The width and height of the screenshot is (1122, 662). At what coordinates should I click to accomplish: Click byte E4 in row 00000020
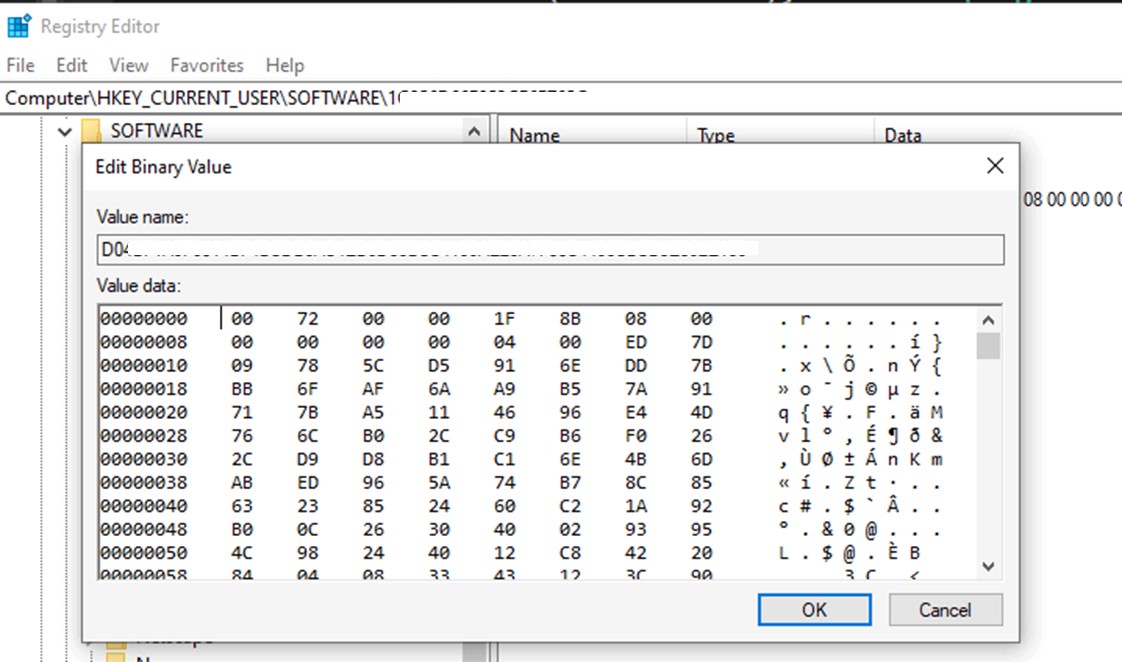(x=635, y=413)
